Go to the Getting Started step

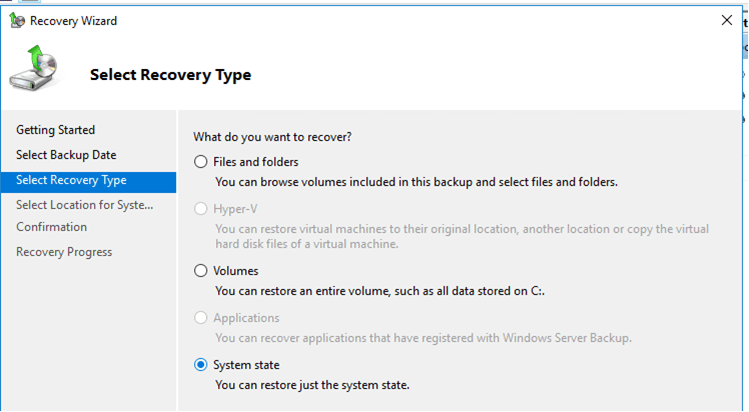tap(55, 130)
